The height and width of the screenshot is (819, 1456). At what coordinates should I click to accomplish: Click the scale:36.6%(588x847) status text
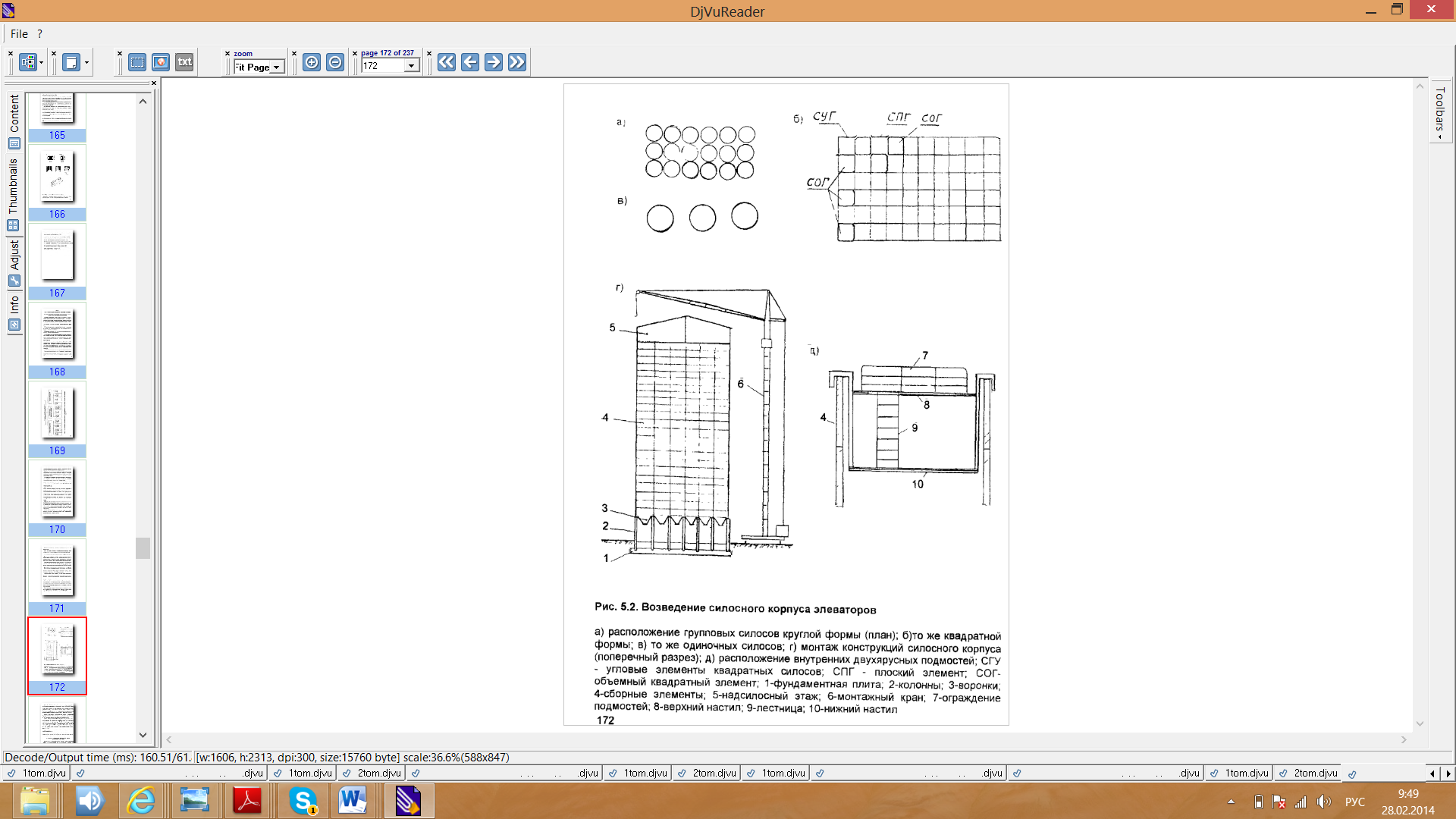click(457, 757)
